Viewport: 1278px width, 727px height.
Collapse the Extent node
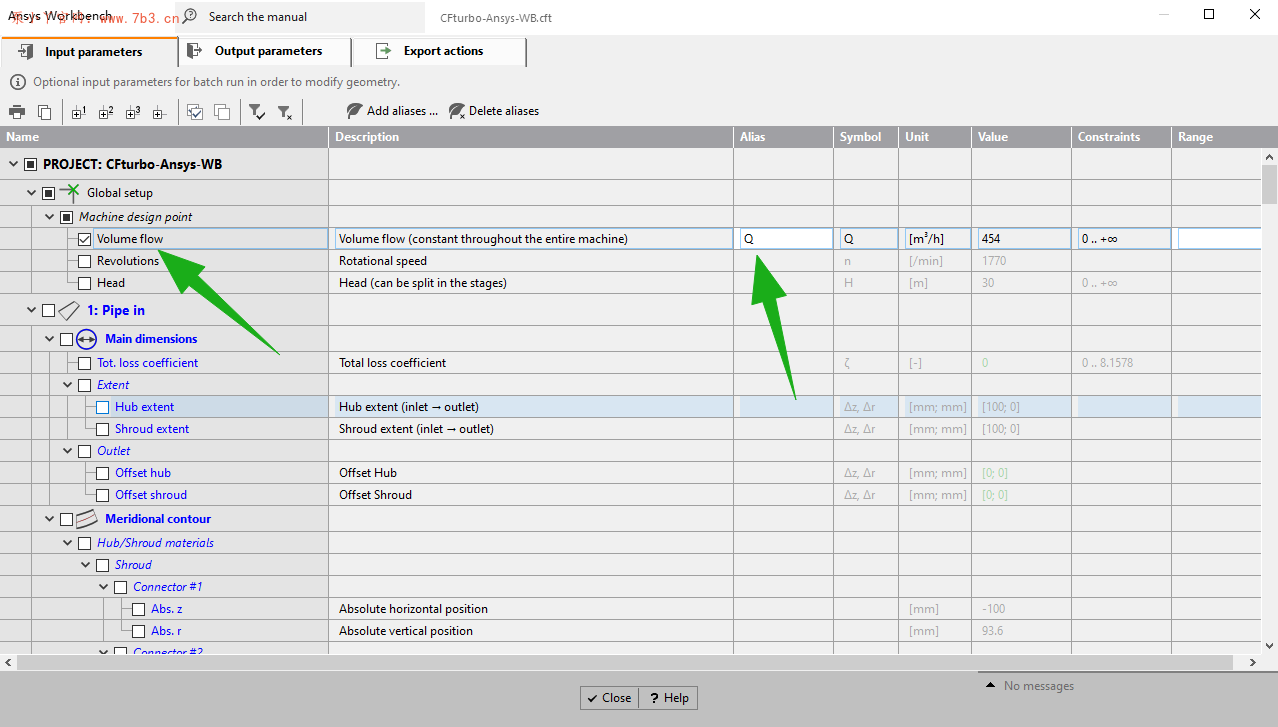[x=67, y=385]
